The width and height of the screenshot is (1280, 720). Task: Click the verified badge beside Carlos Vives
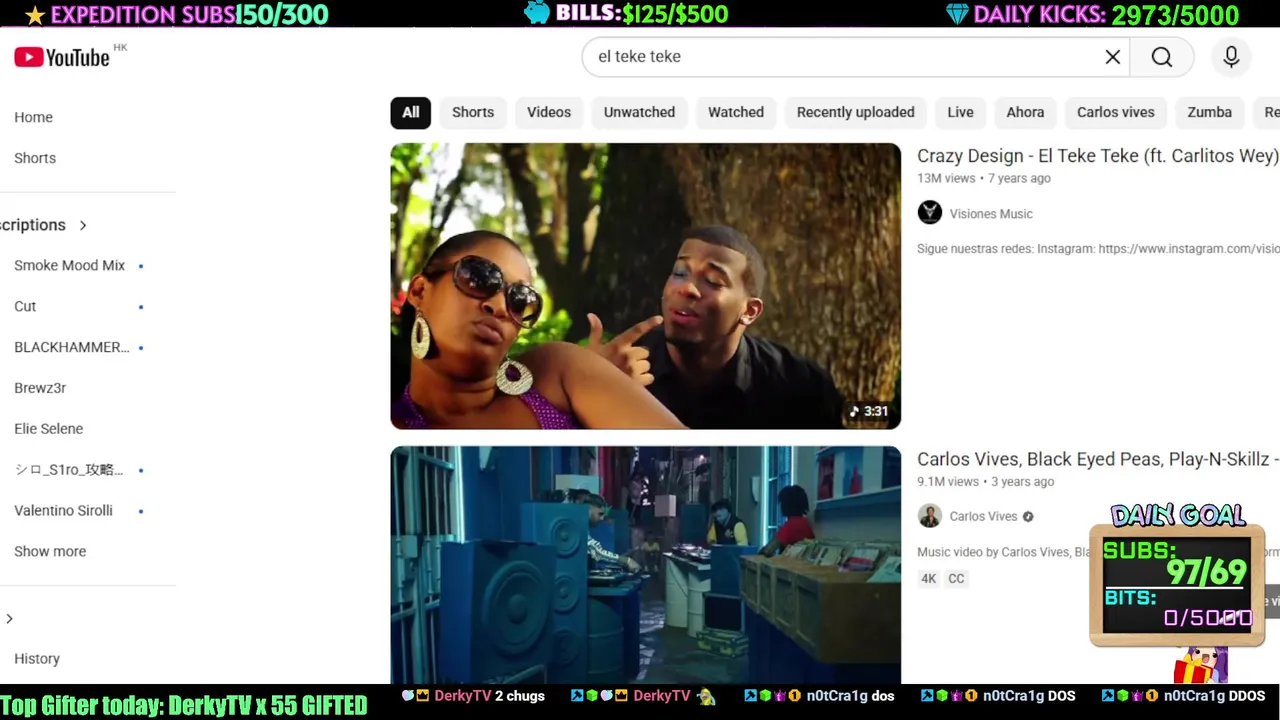click(1028, 517)
